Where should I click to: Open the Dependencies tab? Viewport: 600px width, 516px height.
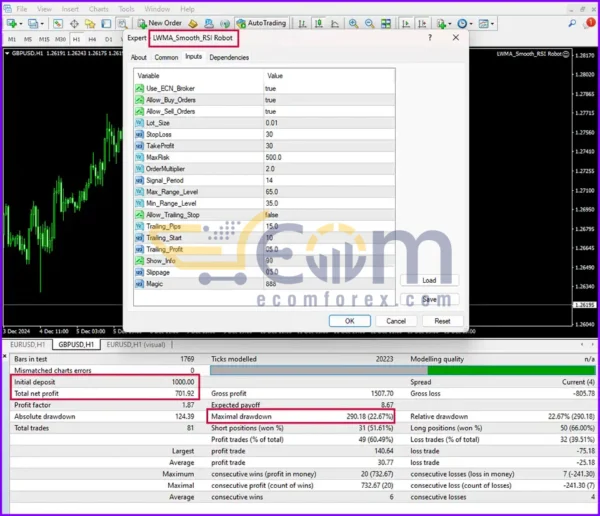pos(229,57)
